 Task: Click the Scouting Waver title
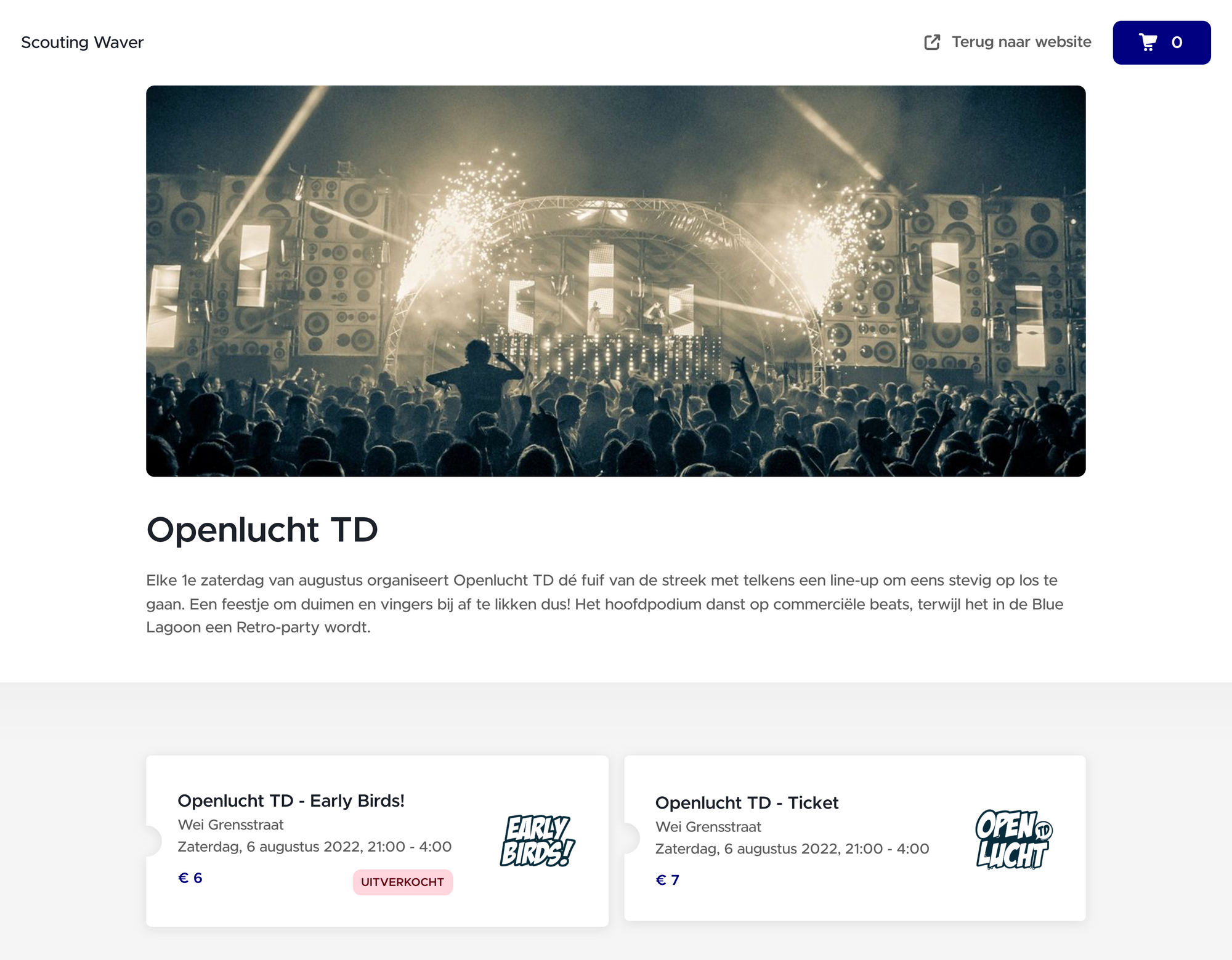coord(82,42)
